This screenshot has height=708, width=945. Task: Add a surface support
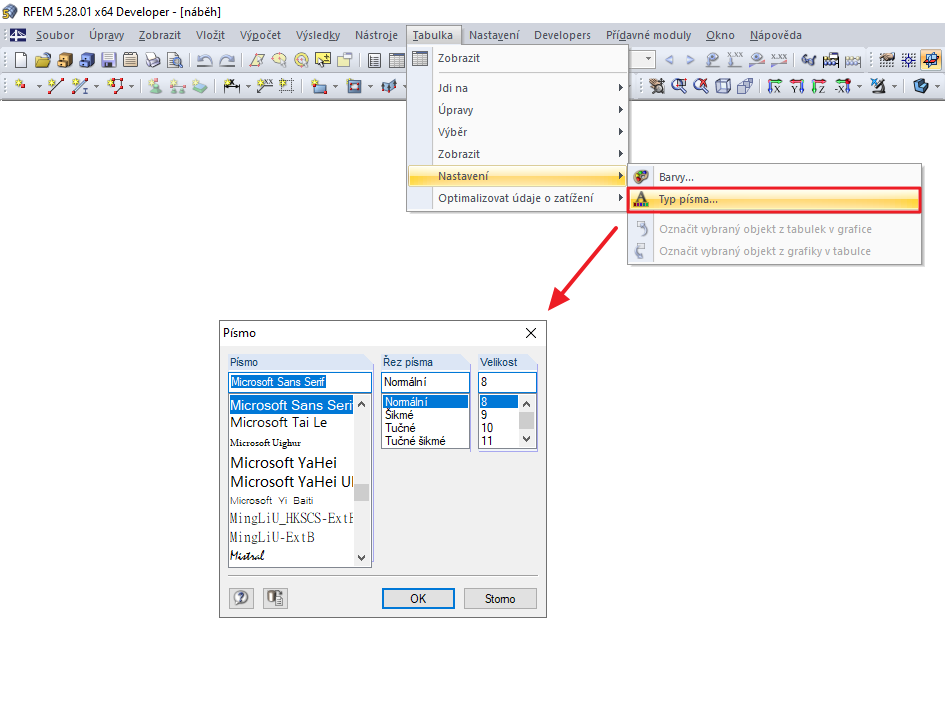199,86
